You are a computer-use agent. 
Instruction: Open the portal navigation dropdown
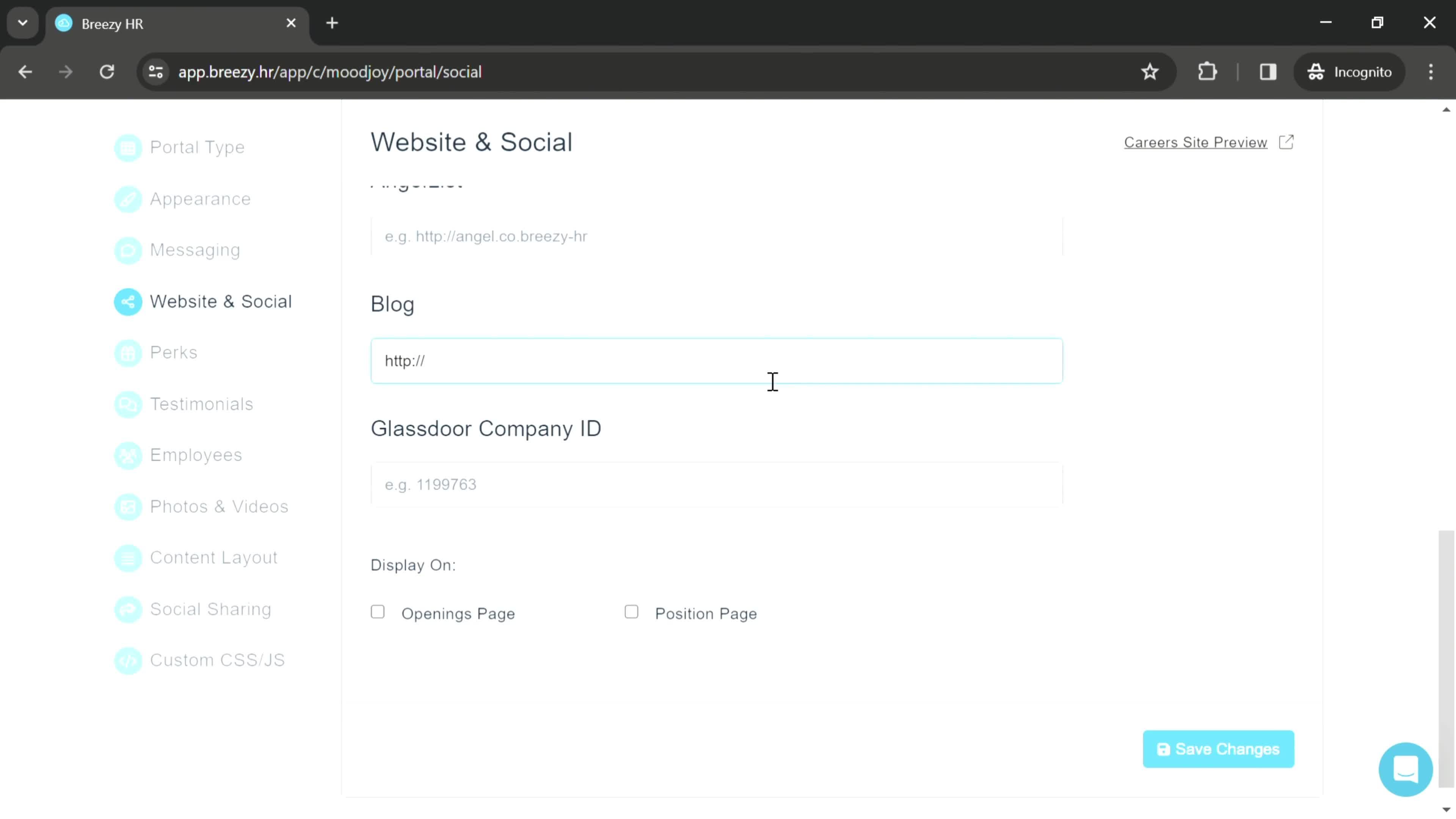coord(22,22)
